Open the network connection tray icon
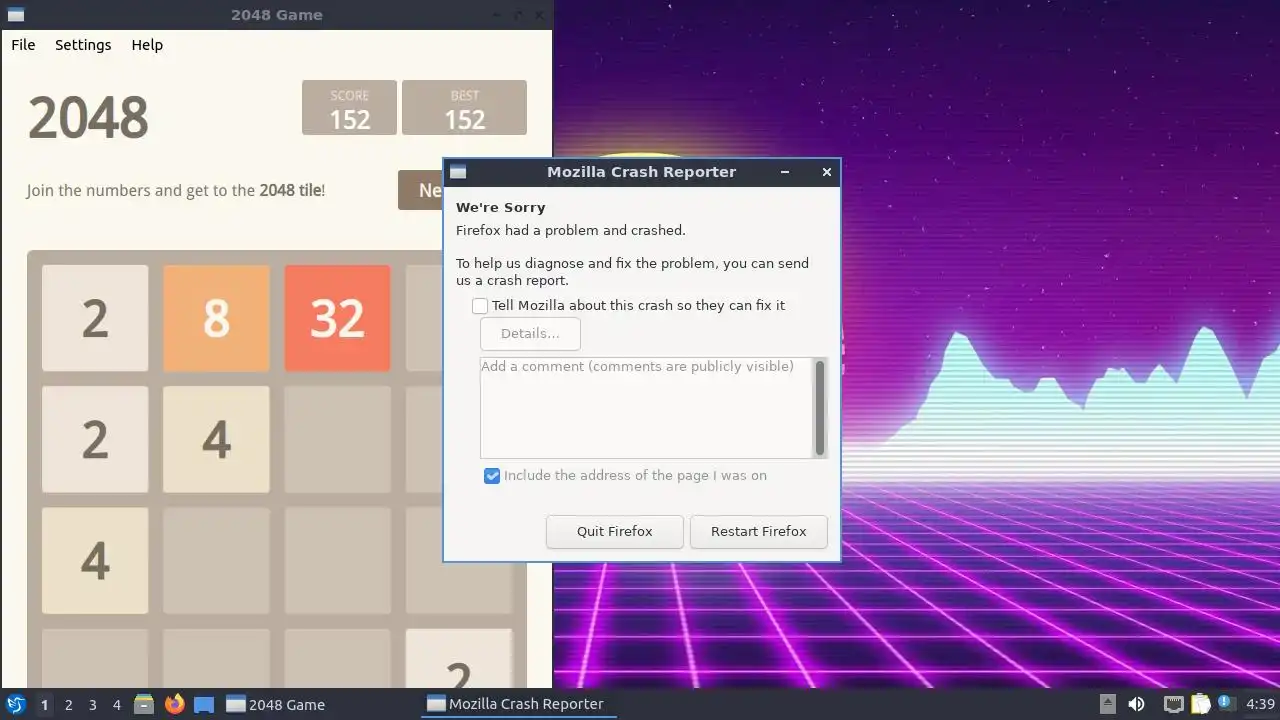Viewport: 1280px width, 720px height. pos(1174,705)
